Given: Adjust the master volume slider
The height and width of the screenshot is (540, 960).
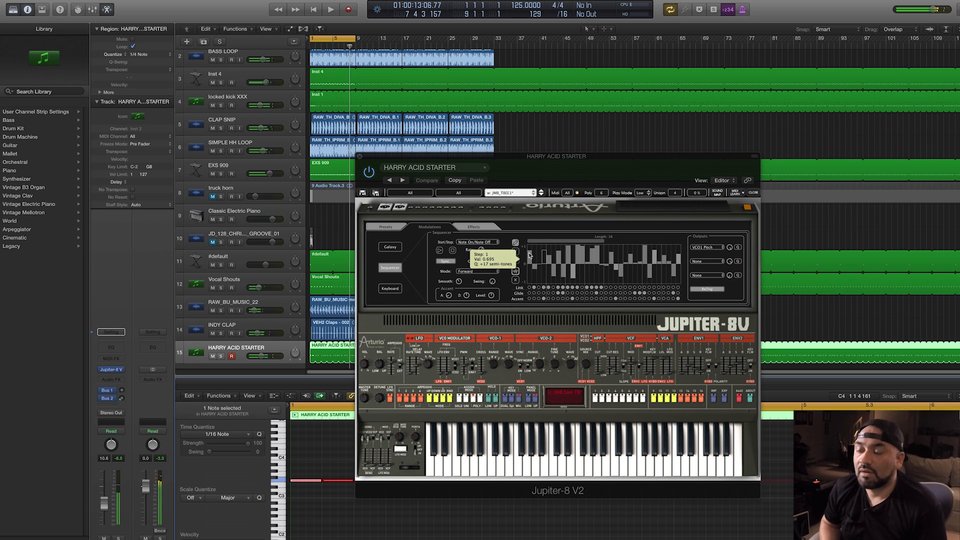Looking at the screenshot, I should (x=923, y=9).
